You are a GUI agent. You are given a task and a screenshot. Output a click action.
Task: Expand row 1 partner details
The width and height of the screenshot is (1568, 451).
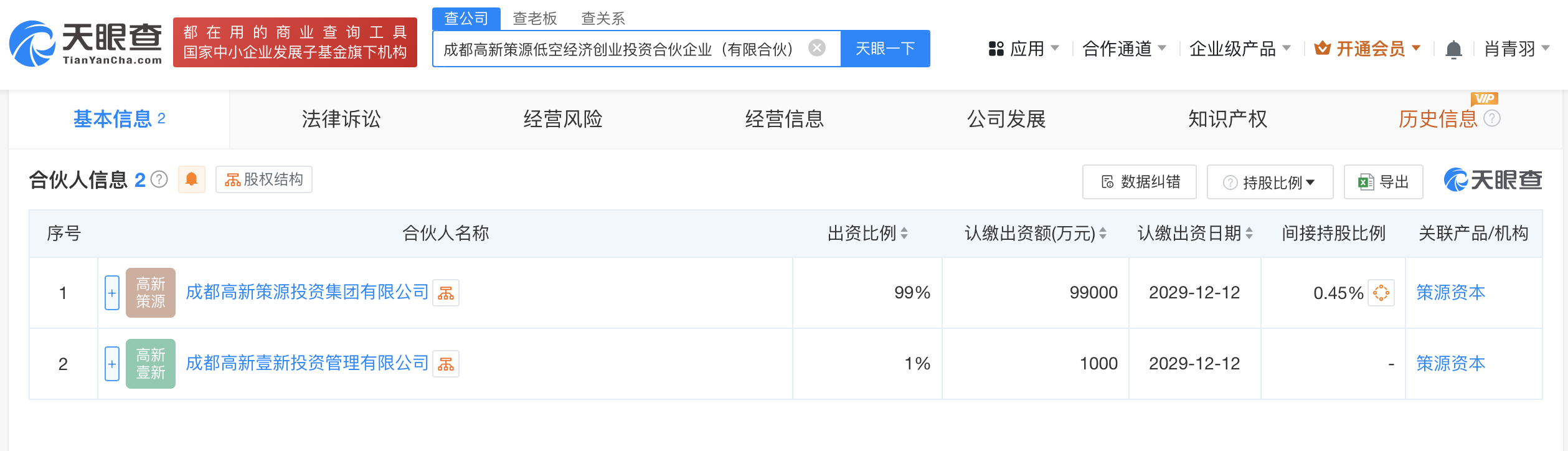click(112, 293)
